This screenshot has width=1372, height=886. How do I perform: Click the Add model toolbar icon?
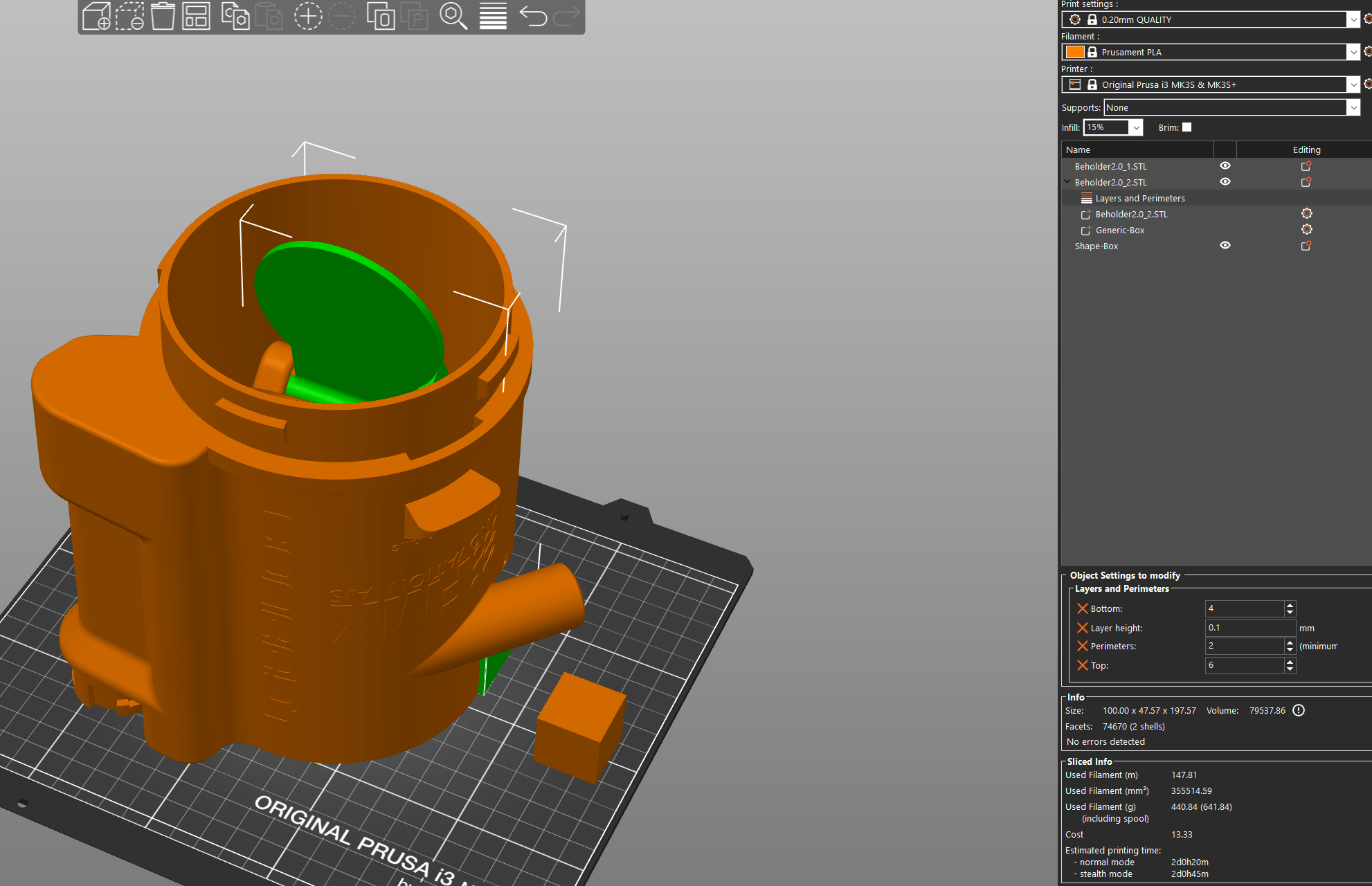[96, 15]
